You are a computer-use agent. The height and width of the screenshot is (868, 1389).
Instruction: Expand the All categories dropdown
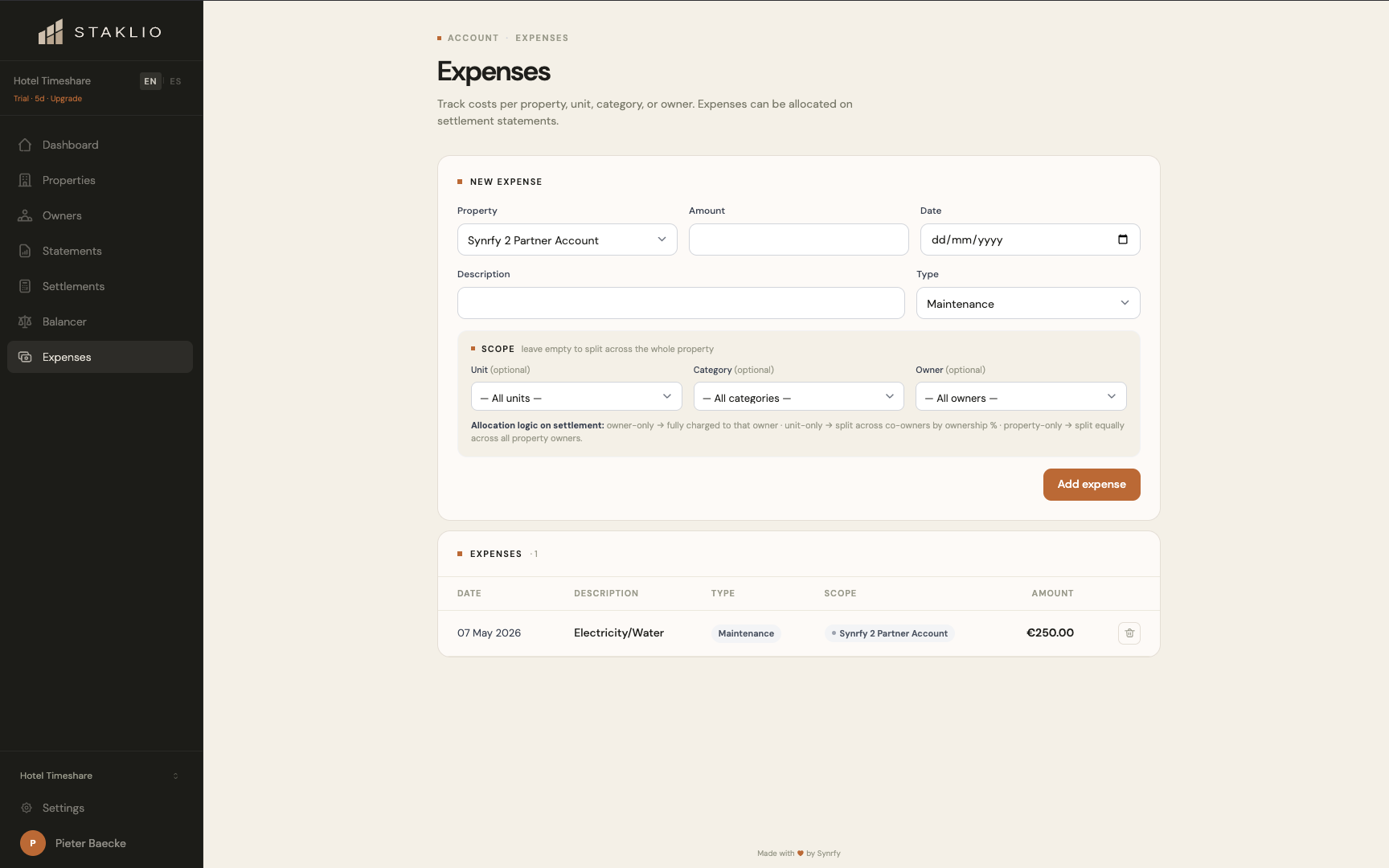click(799, 396)
